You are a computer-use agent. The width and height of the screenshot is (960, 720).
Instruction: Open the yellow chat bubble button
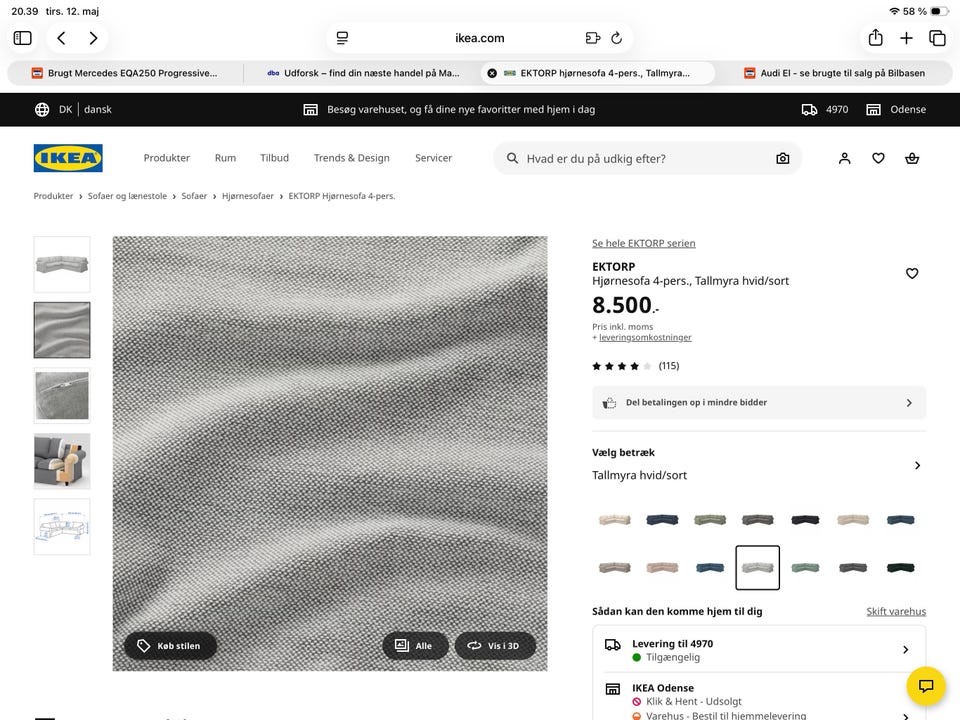click(926, 686)
